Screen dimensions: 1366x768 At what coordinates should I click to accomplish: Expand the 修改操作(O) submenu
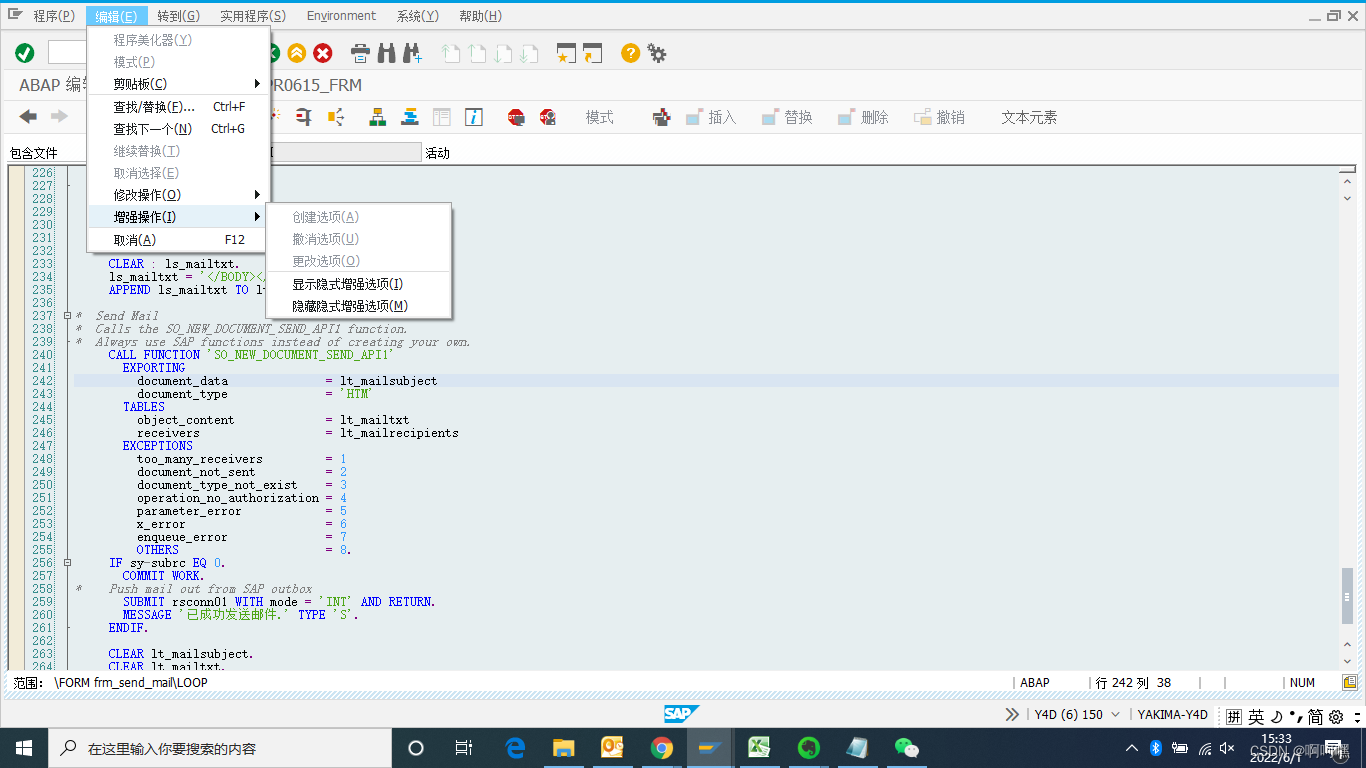point(179,195)
